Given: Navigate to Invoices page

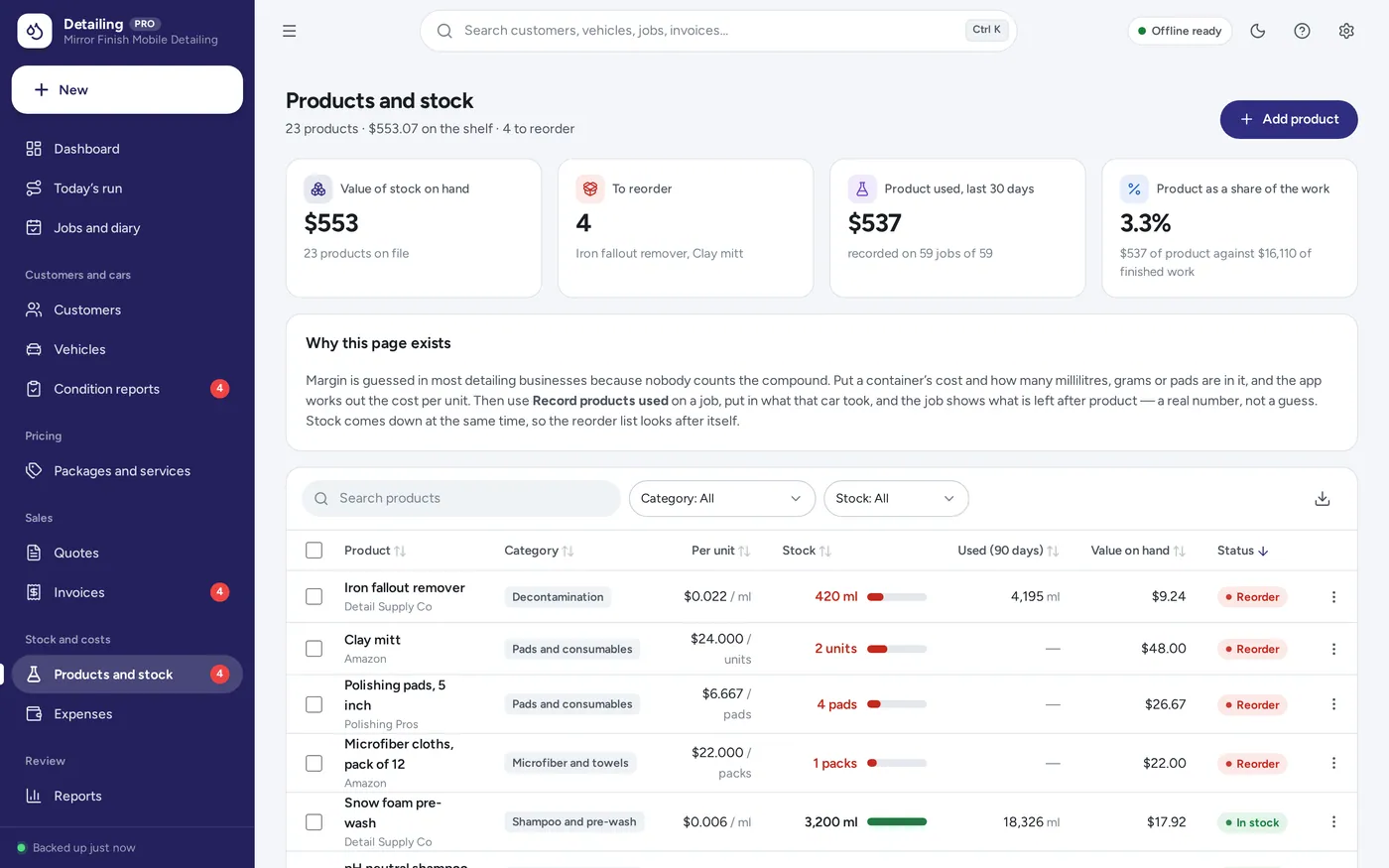Looking at the screenshot, I should point(127,592).
